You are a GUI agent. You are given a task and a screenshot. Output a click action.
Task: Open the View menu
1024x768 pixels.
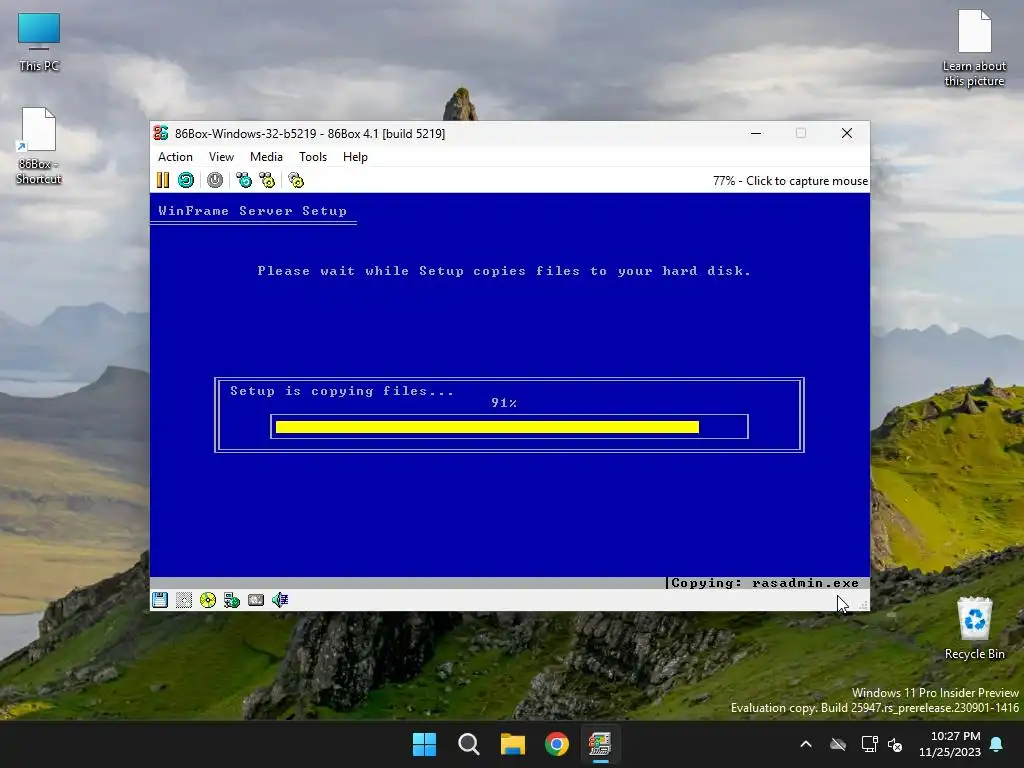coord(221,157)
